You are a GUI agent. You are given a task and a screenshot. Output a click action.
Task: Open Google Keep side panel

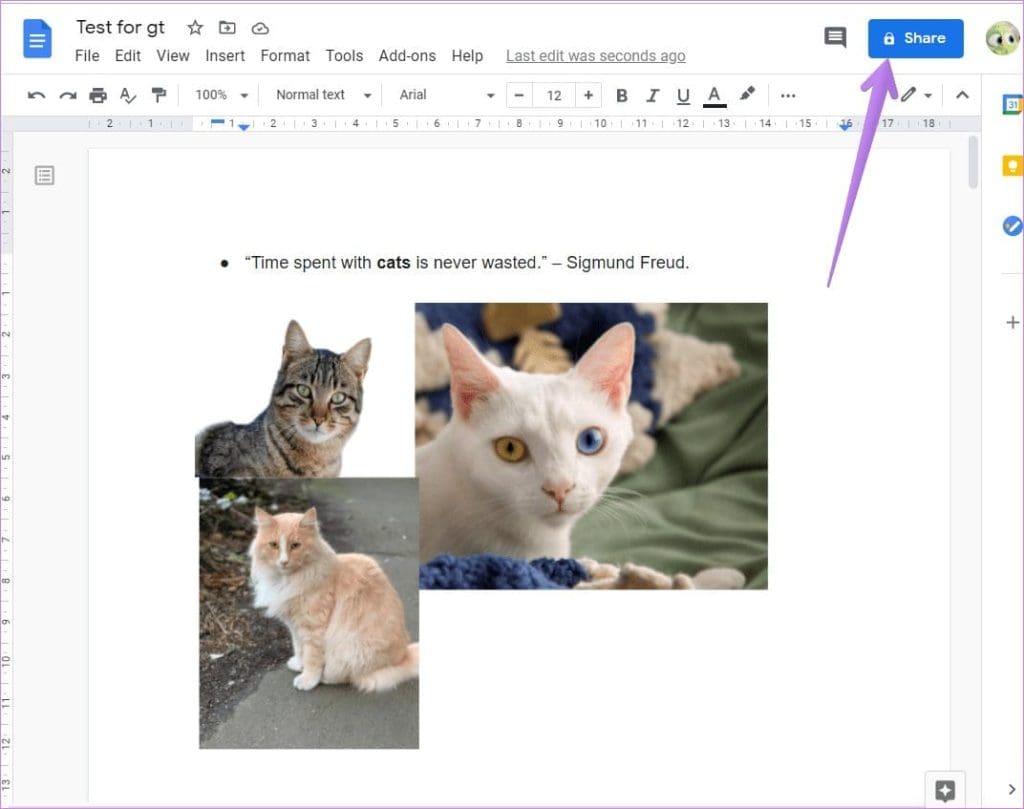1011,165
